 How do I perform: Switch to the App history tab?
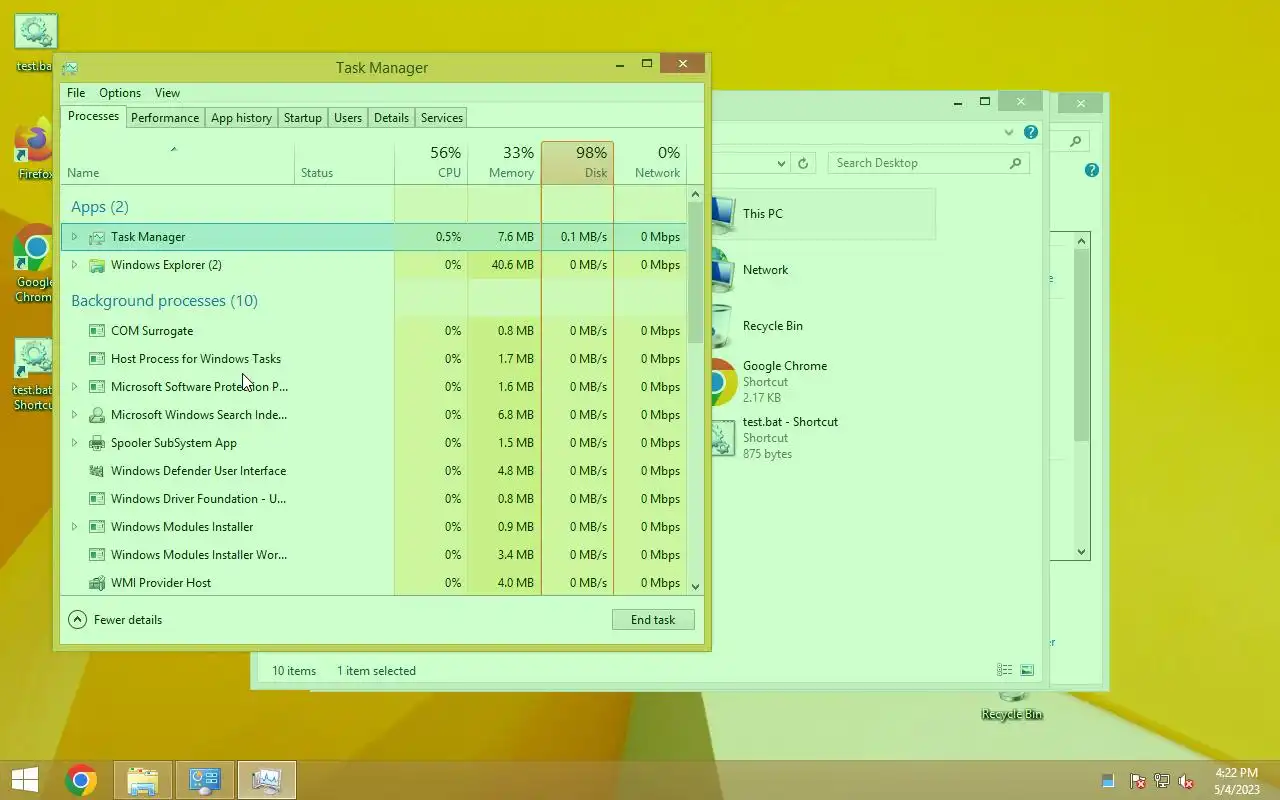[x=241, y=118]
